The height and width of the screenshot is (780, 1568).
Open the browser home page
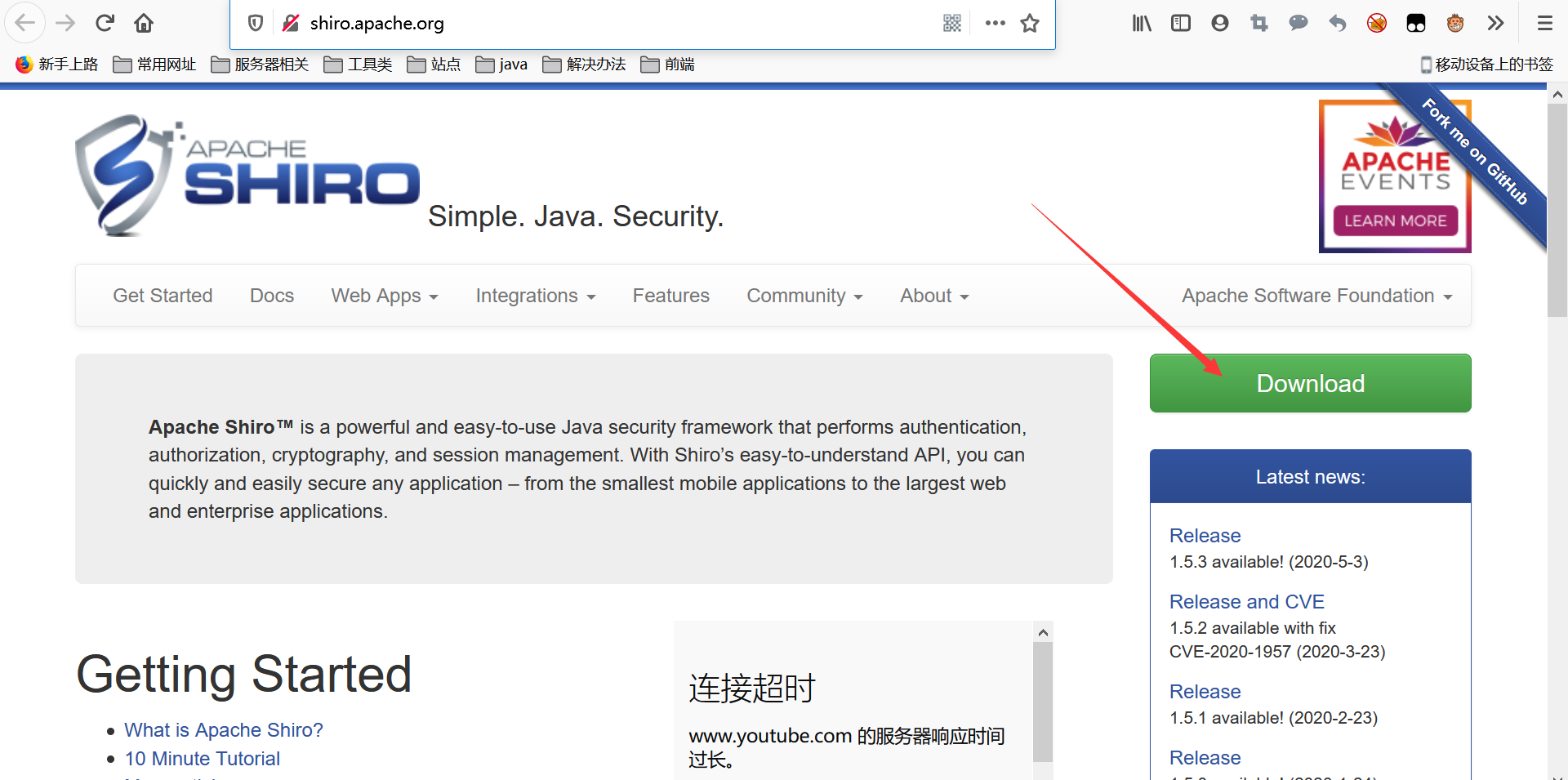144,23
